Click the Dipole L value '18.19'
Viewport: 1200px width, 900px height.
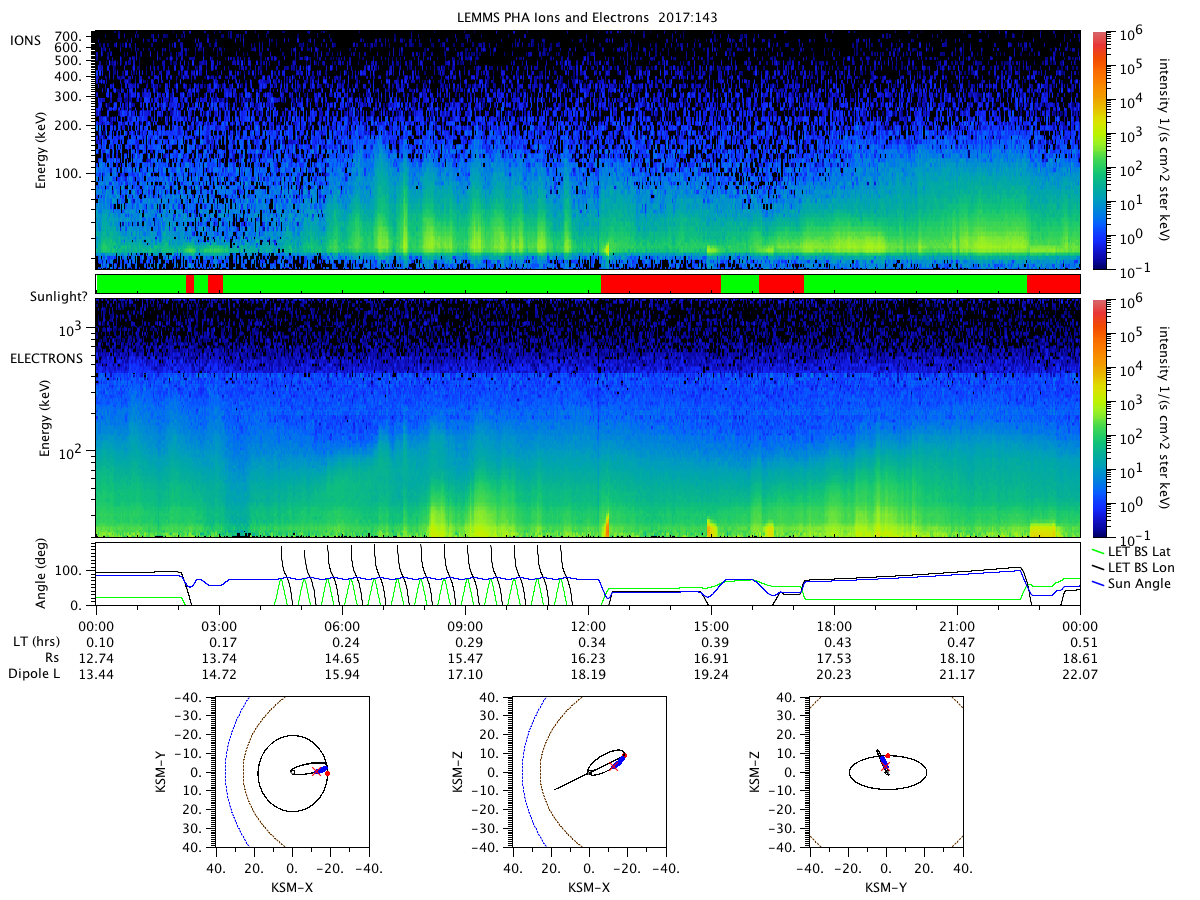(x=588, y=675)
